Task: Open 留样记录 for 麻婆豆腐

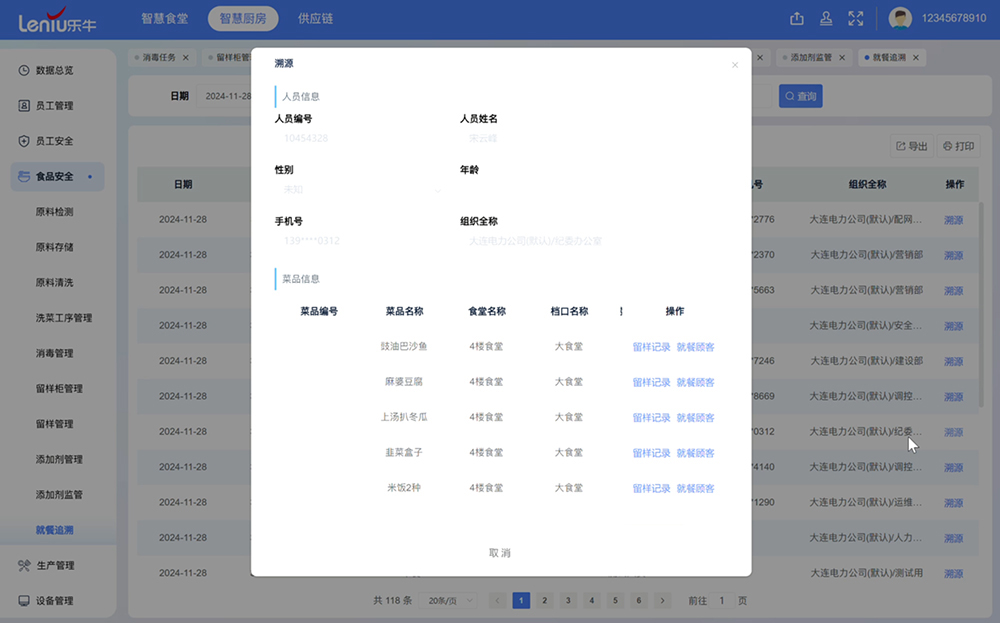Action: point(651,382)
